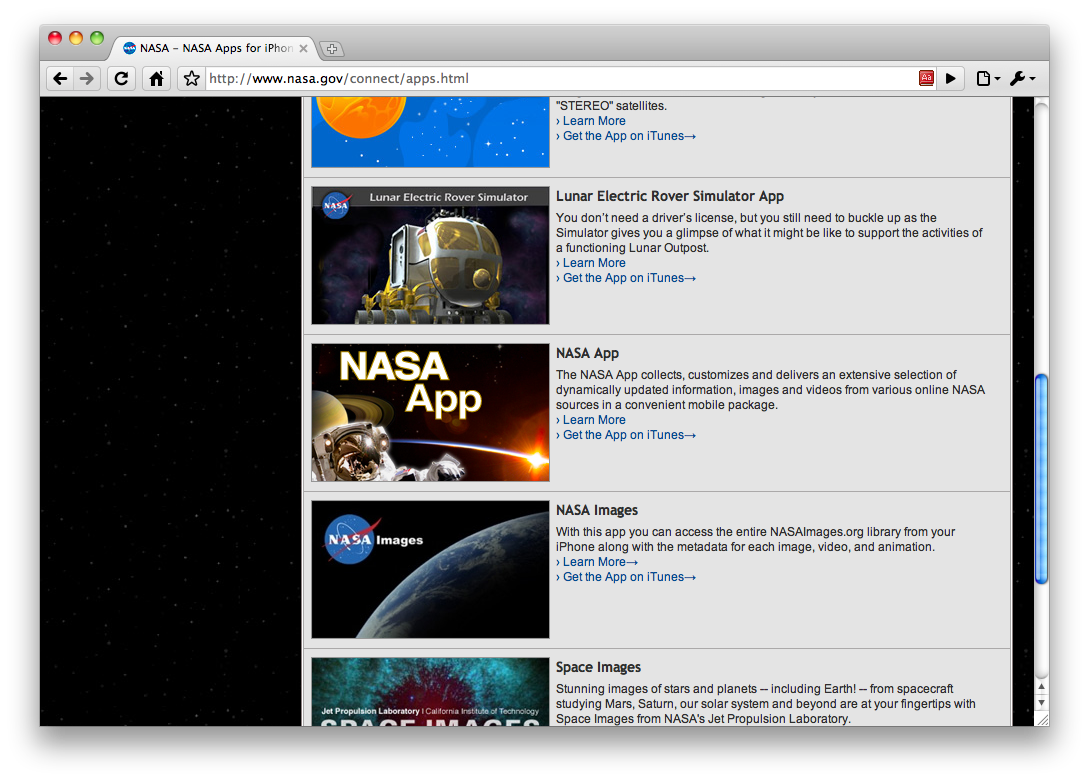1089x781 pixels.
Task: Go to the home page icon
Action: pos(156,78)
